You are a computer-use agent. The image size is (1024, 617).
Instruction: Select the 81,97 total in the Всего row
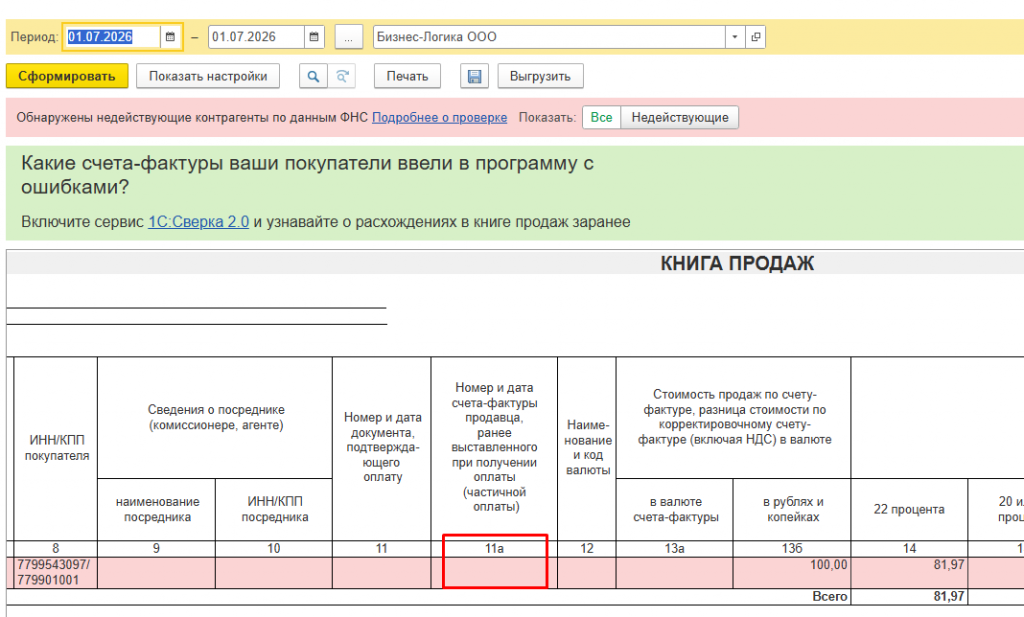point(910,596)
